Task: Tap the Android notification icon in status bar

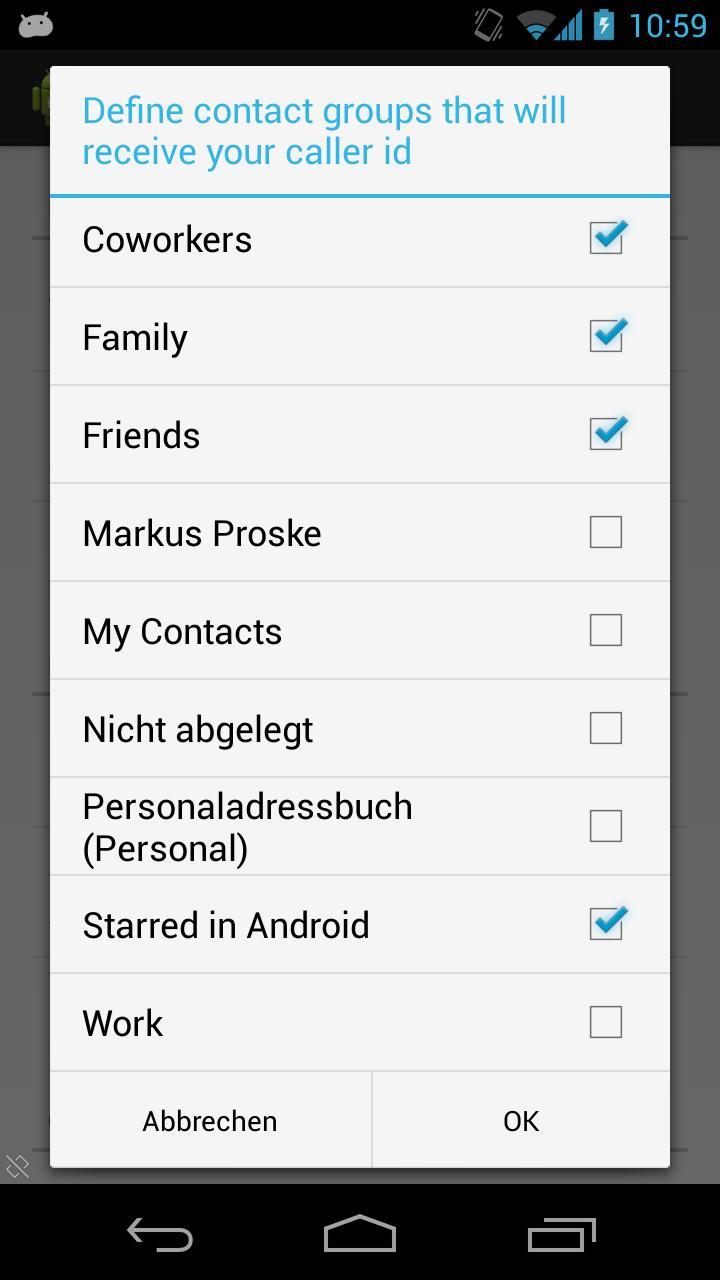Action: 35,25
